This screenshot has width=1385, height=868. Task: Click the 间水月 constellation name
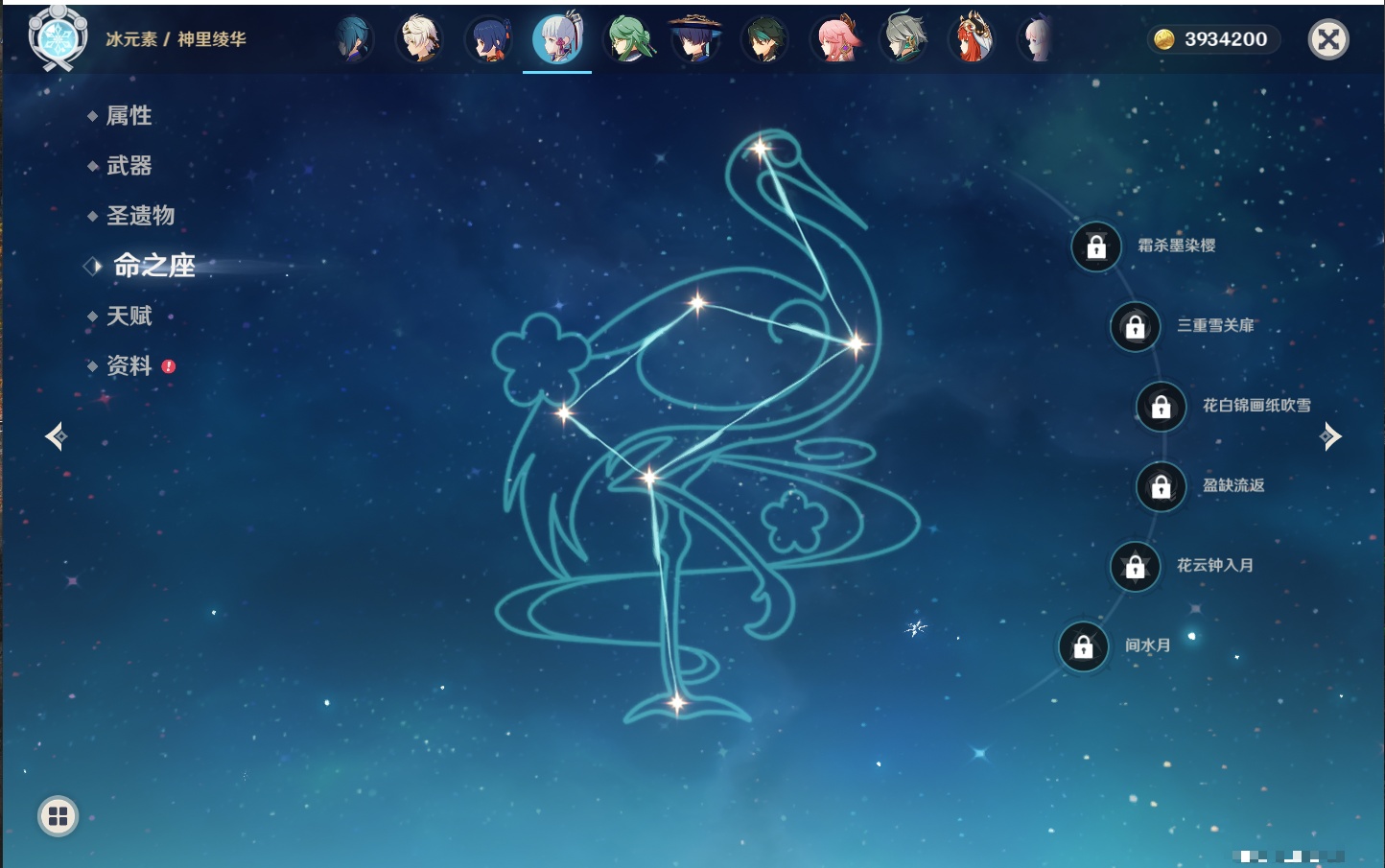[1147, 645]
